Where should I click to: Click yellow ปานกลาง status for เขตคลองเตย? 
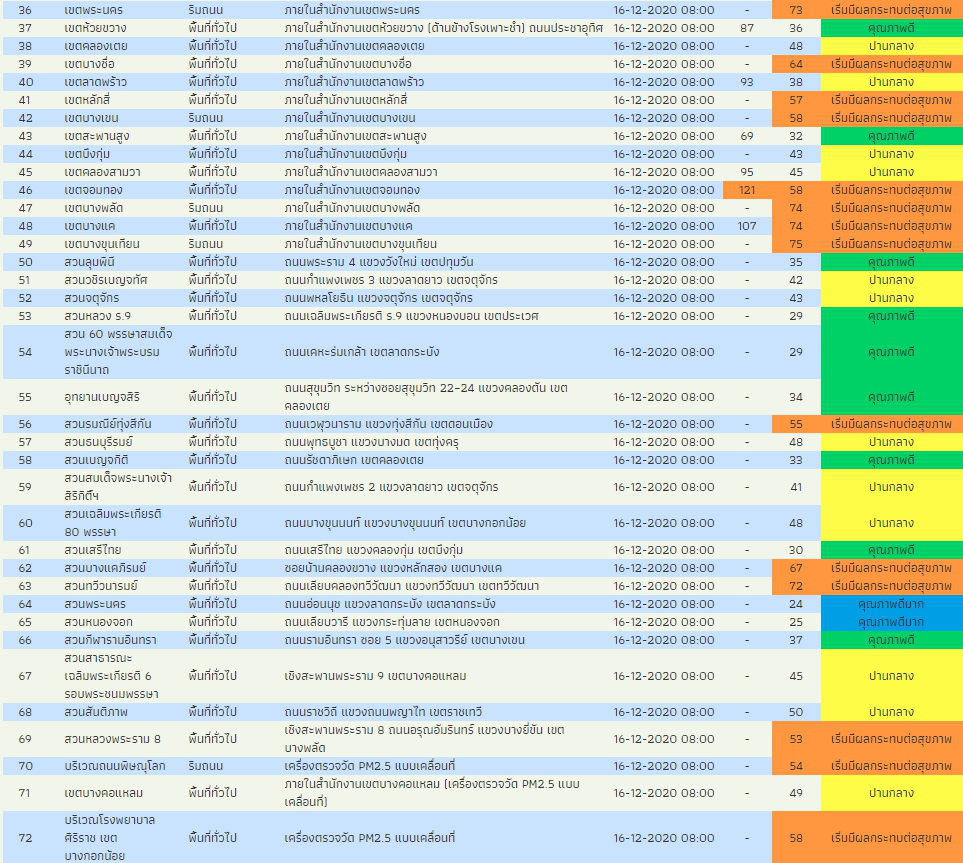(x=892, y=46)
